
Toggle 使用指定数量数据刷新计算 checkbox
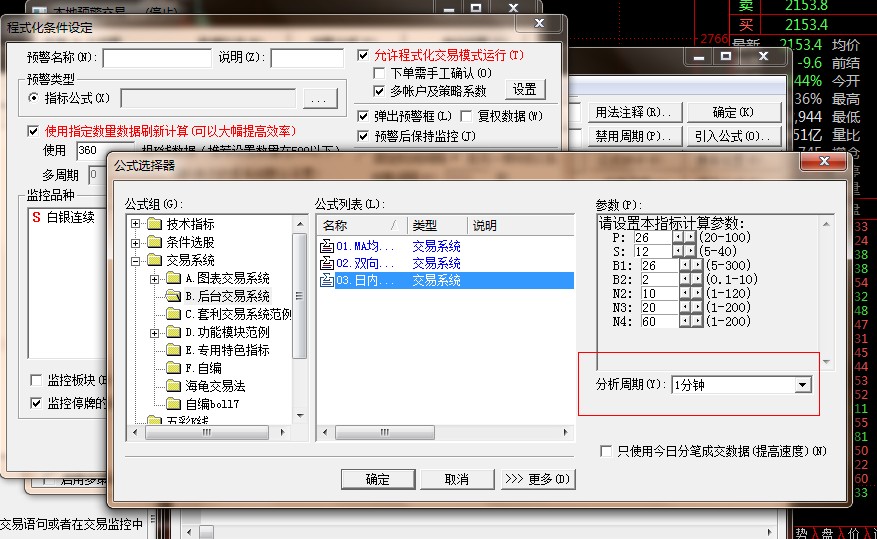pos(33,131)
